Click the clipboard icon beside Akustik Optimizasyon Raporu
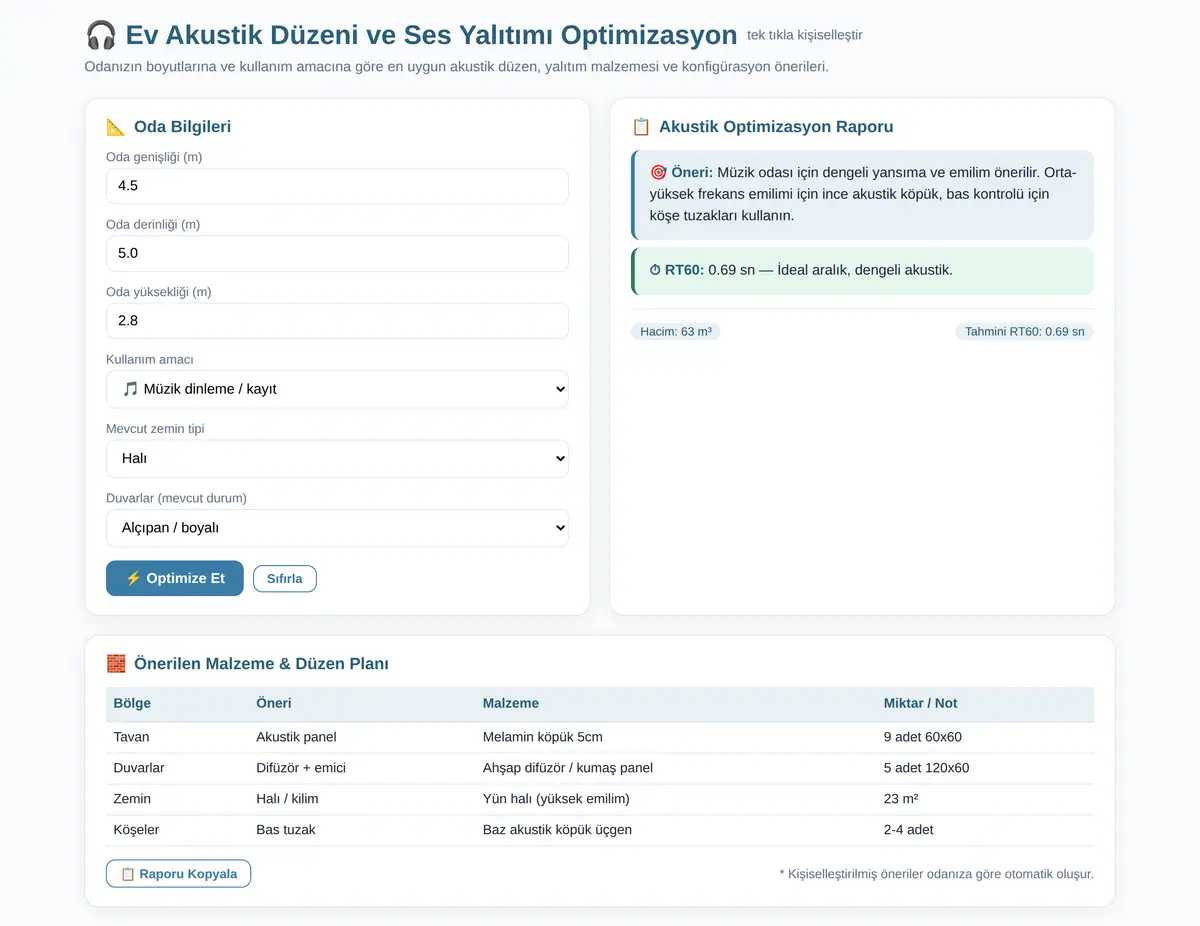Viewport: 1200px width, 926px height. 641,127
